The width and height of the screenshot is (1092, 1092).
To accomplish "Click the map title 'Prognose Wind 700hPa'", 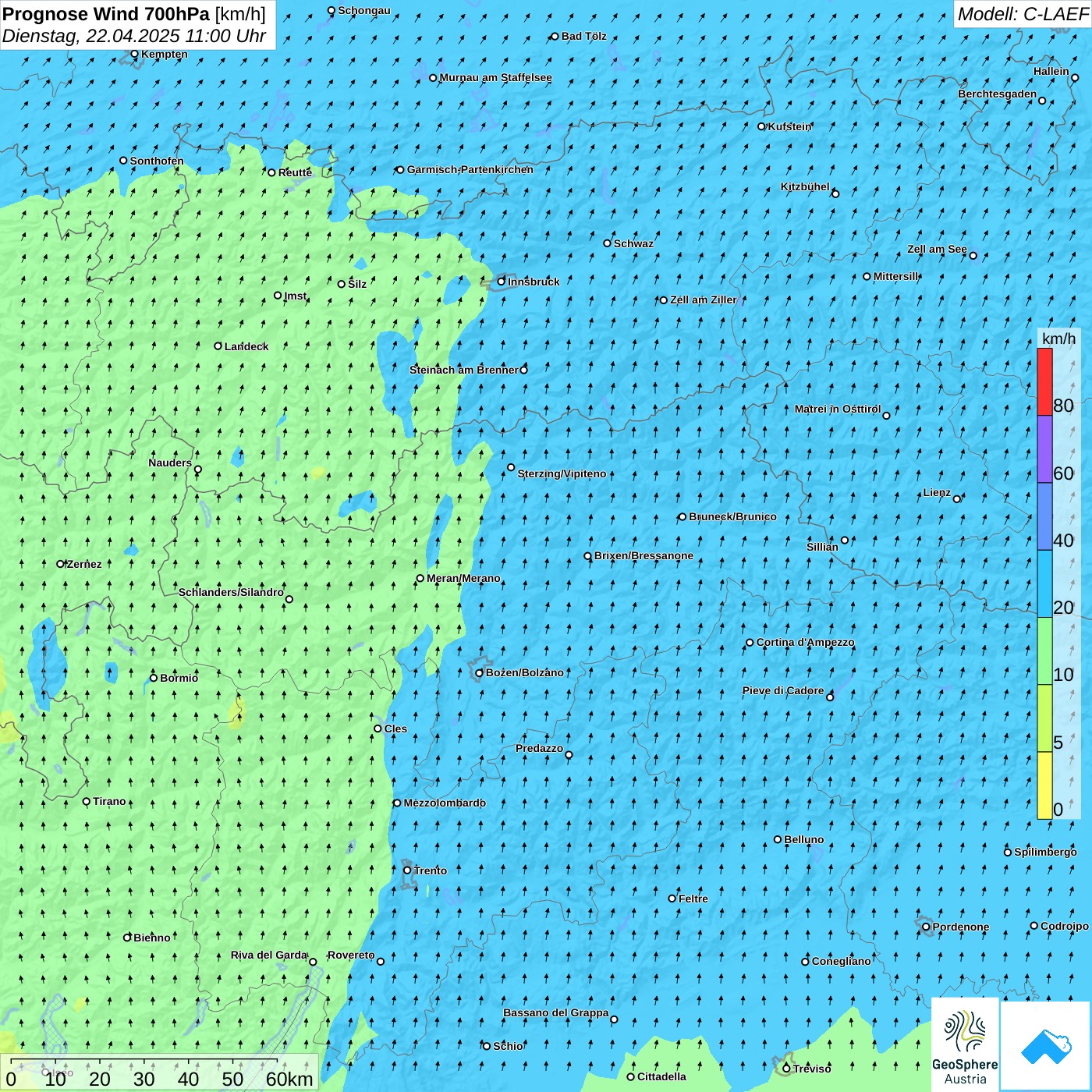I will tap(106, 14).
